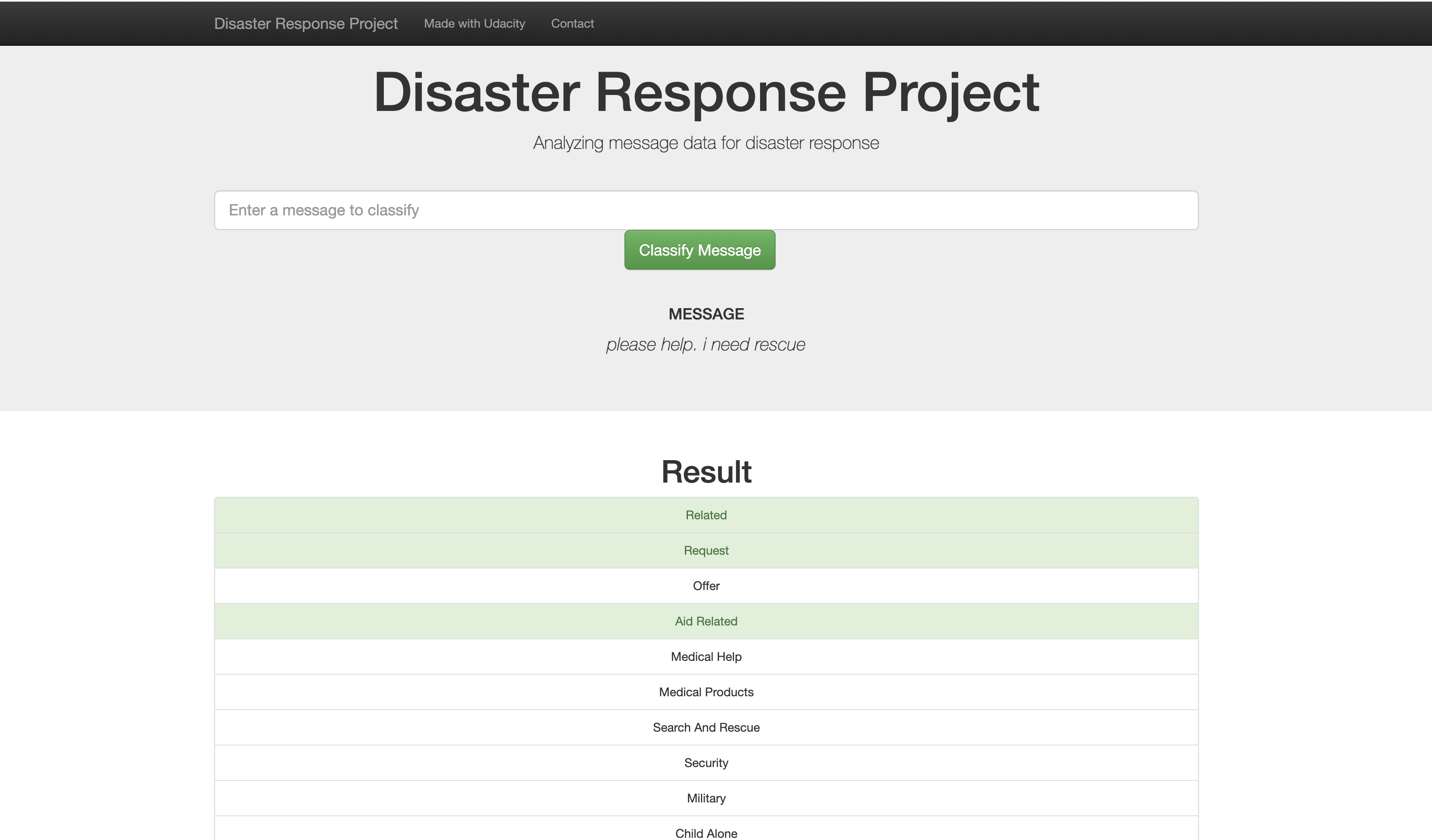Visit the Made with Udacity link

(x=475, y=23)
